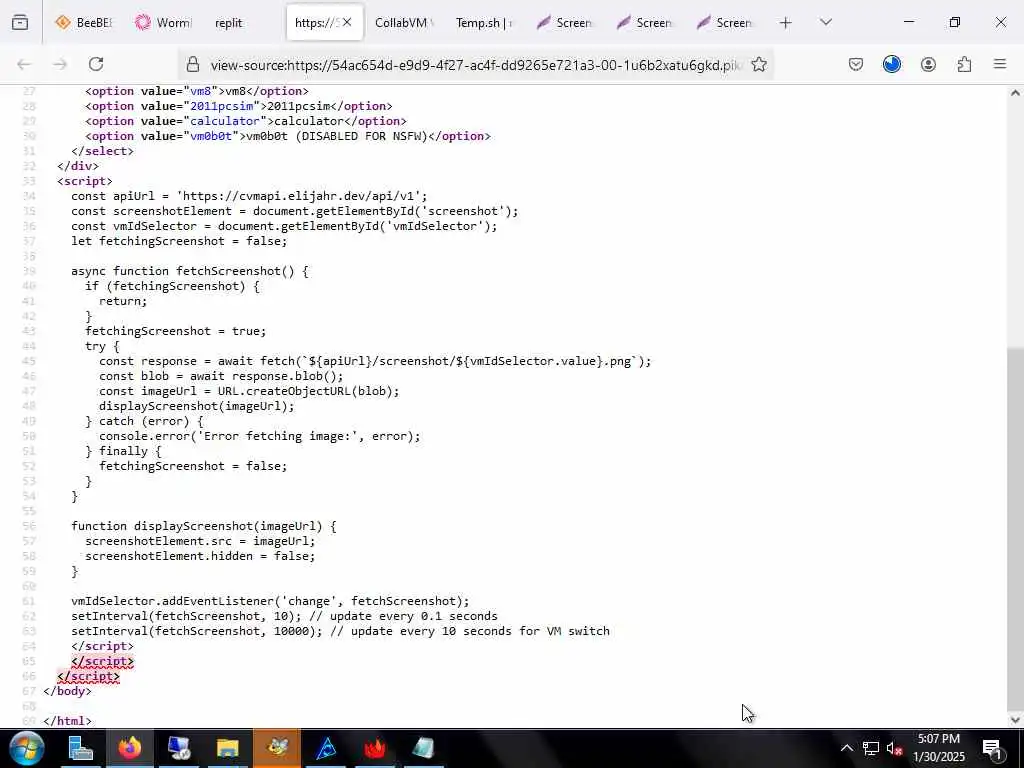Open the Firefox application menu

click(1000, 64)
